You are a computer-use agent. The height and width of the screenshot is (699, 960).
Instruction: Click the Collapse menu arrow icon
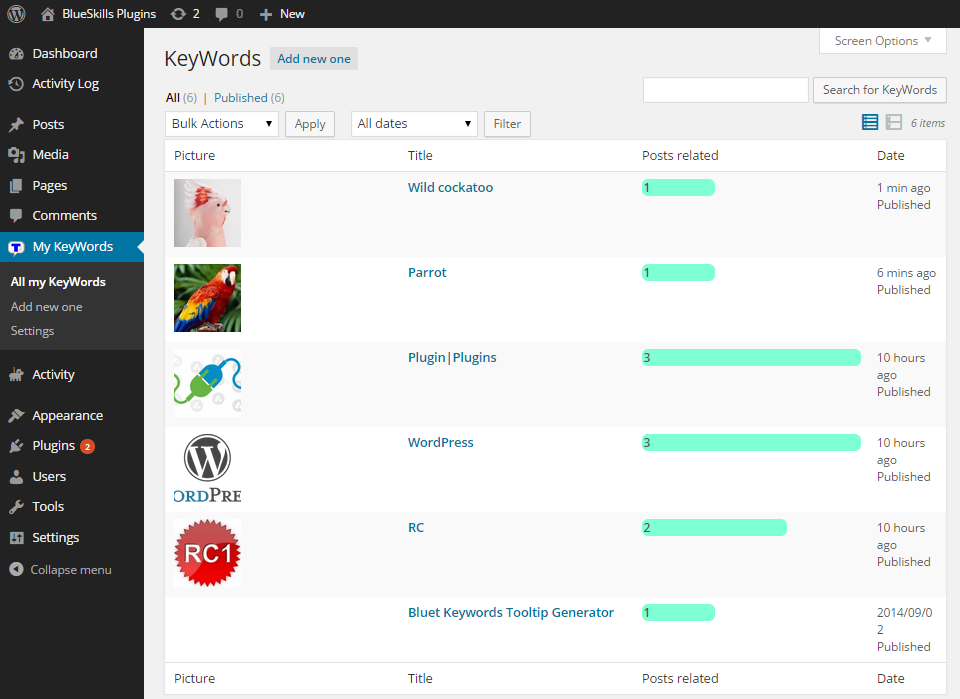16,570
